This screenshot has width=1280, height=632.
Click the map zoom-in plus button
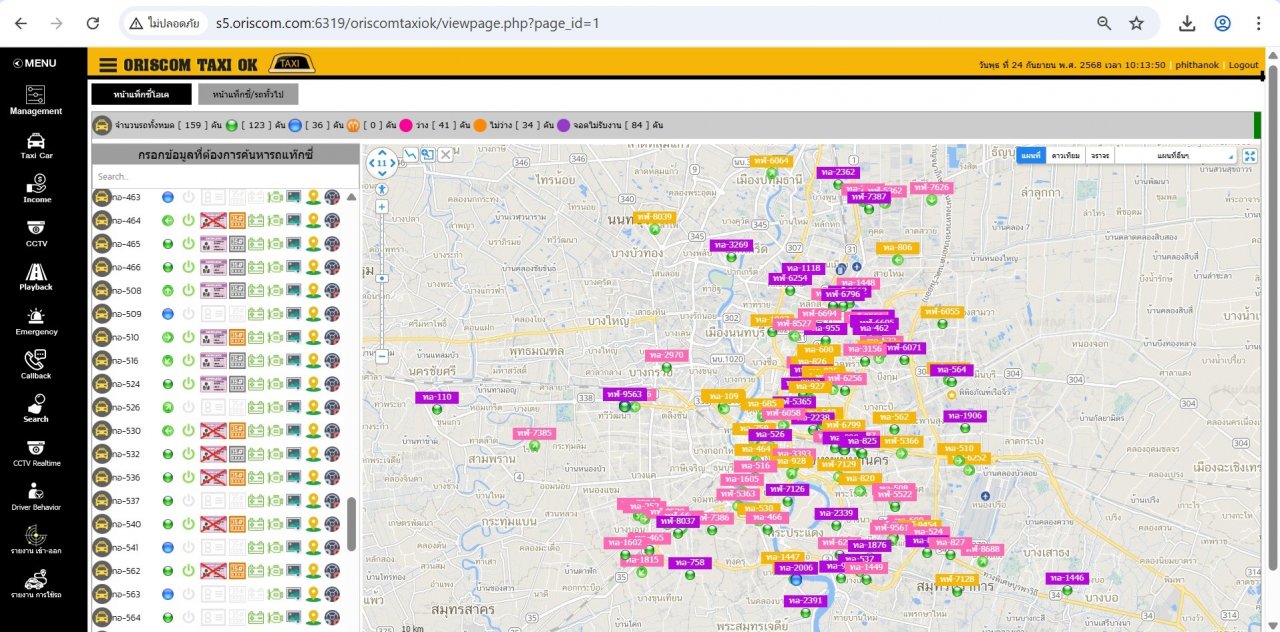381,207
